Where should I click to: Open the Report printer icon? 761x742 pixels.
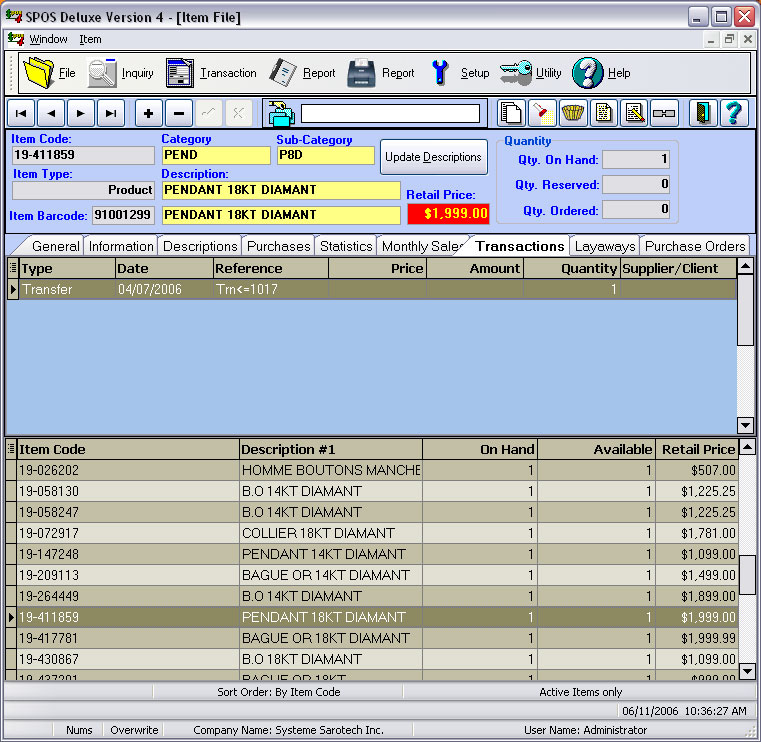pos(361,73)
